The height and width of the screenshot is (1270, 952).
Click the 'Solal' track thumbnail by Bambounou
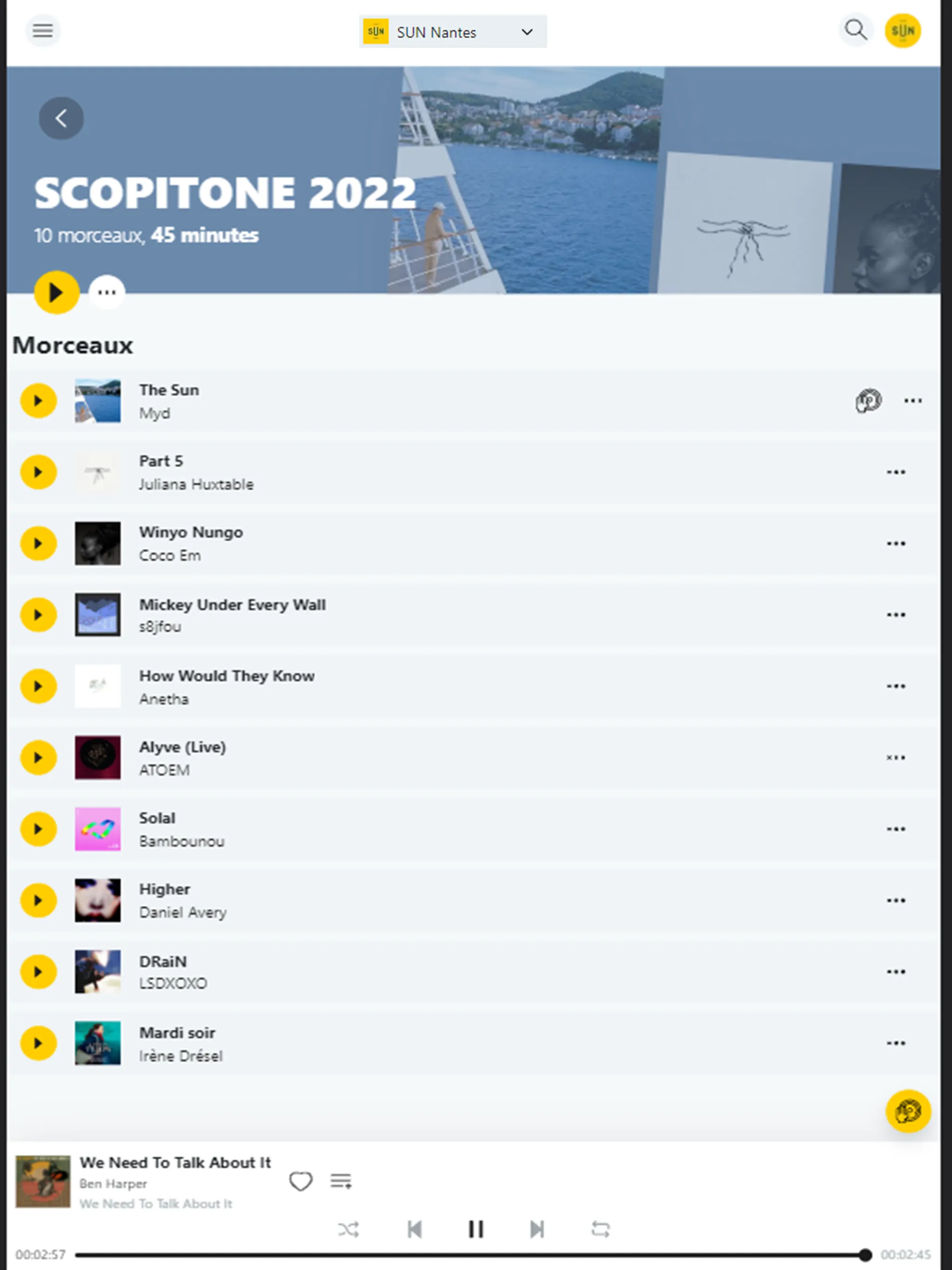click(x=97, y=828)
